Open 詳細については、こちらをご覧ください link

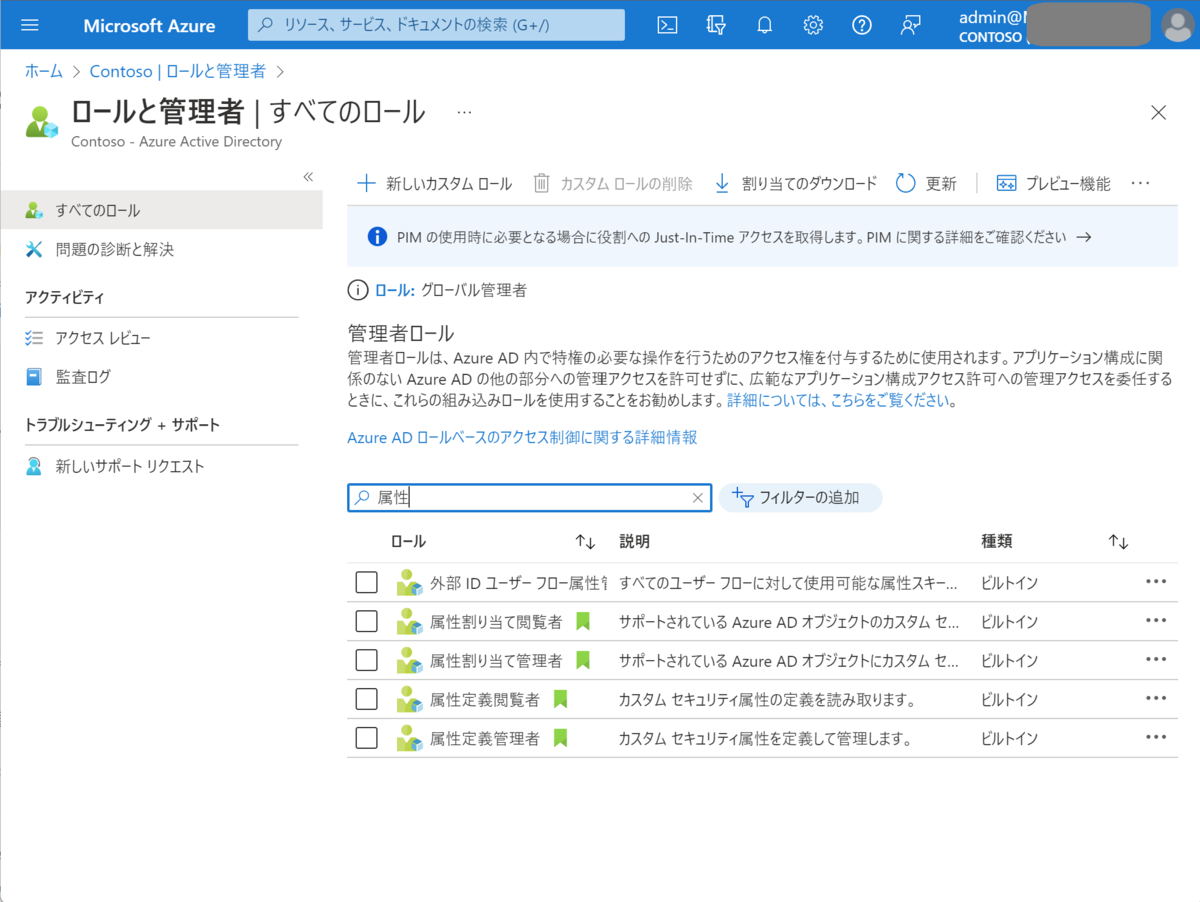coord(841,401)
